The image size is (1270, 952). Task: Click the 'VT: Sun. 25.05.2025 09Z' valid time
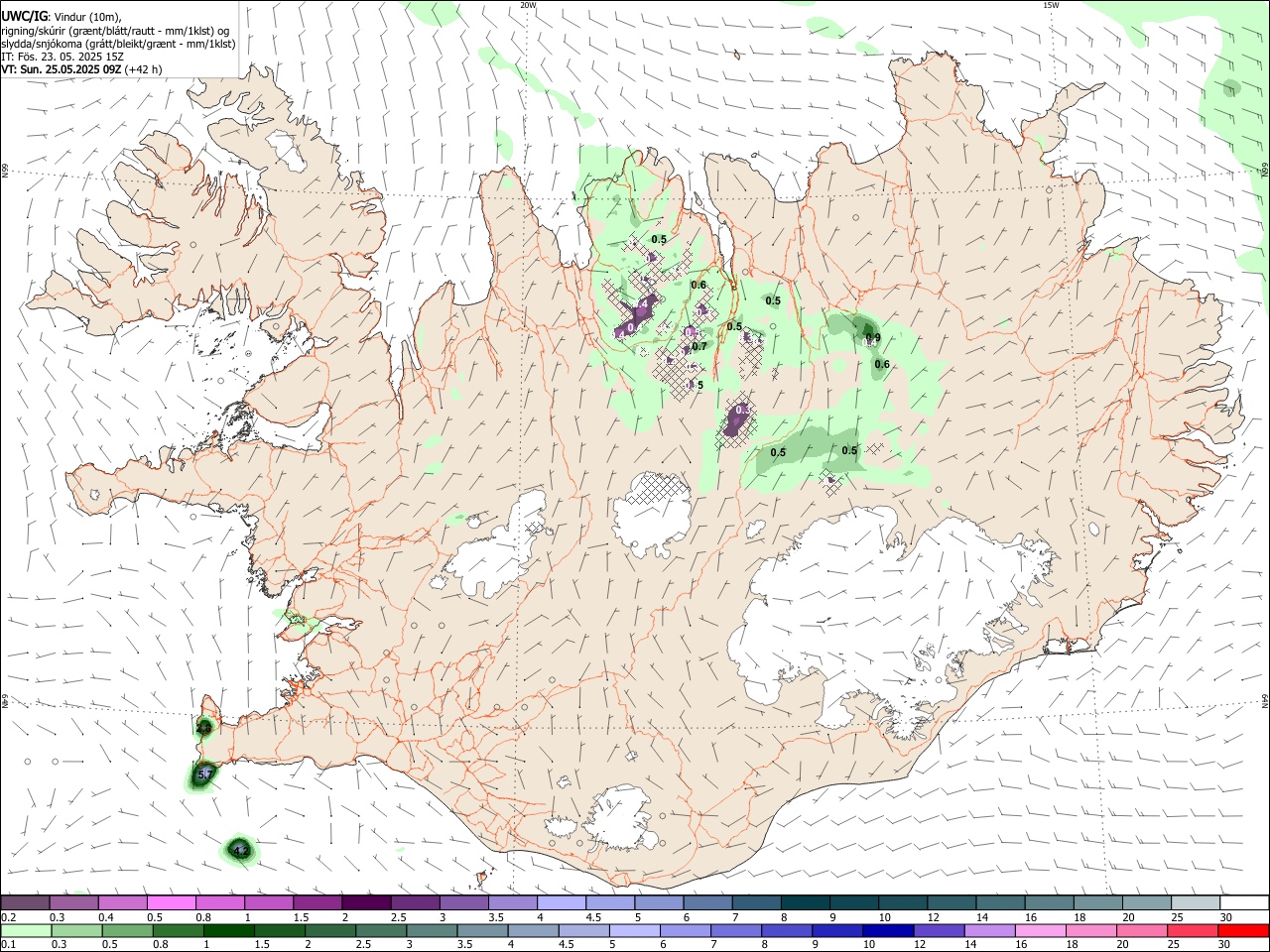(62, 69)
